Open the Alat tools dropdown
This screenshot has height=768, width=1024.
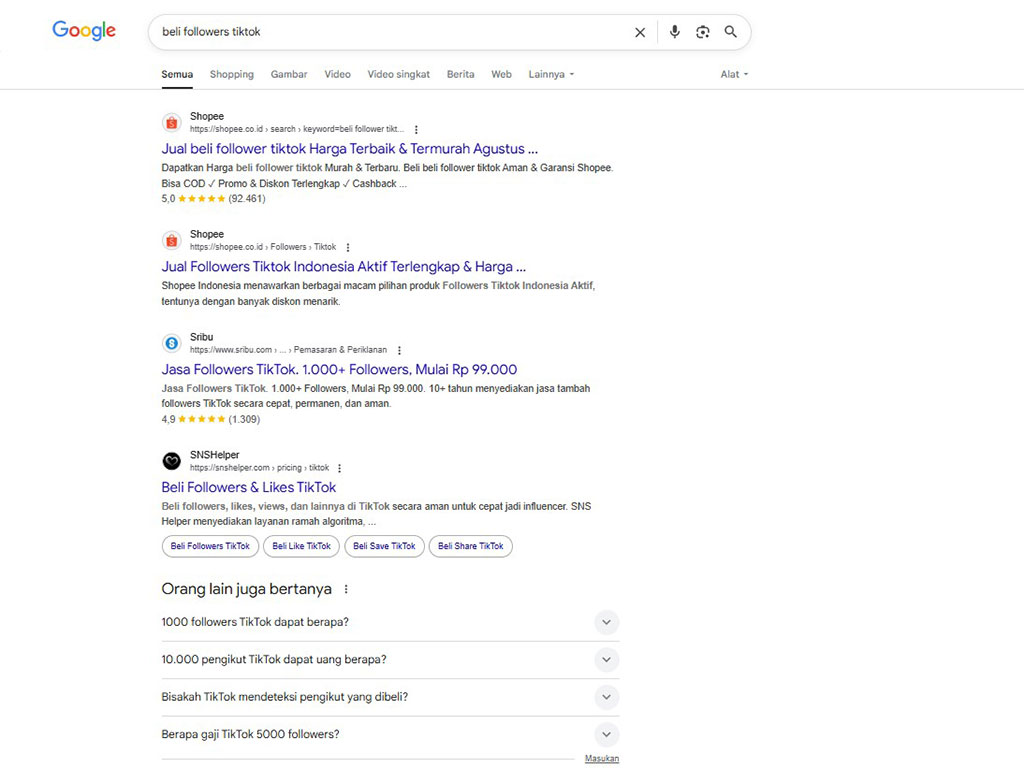734,74
